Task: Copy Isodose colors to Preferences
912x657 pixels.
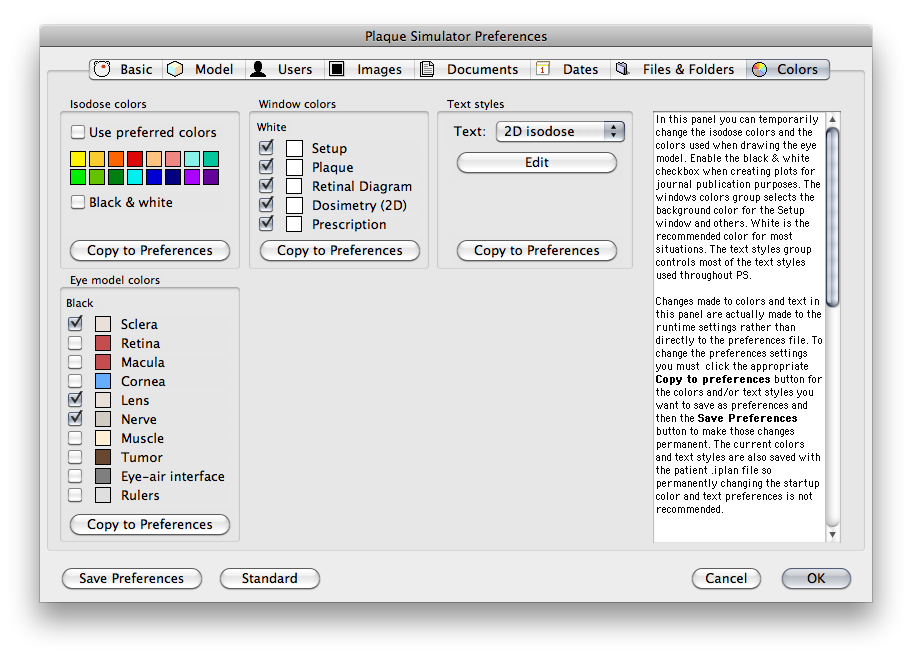Action: (x=149, y=251)
